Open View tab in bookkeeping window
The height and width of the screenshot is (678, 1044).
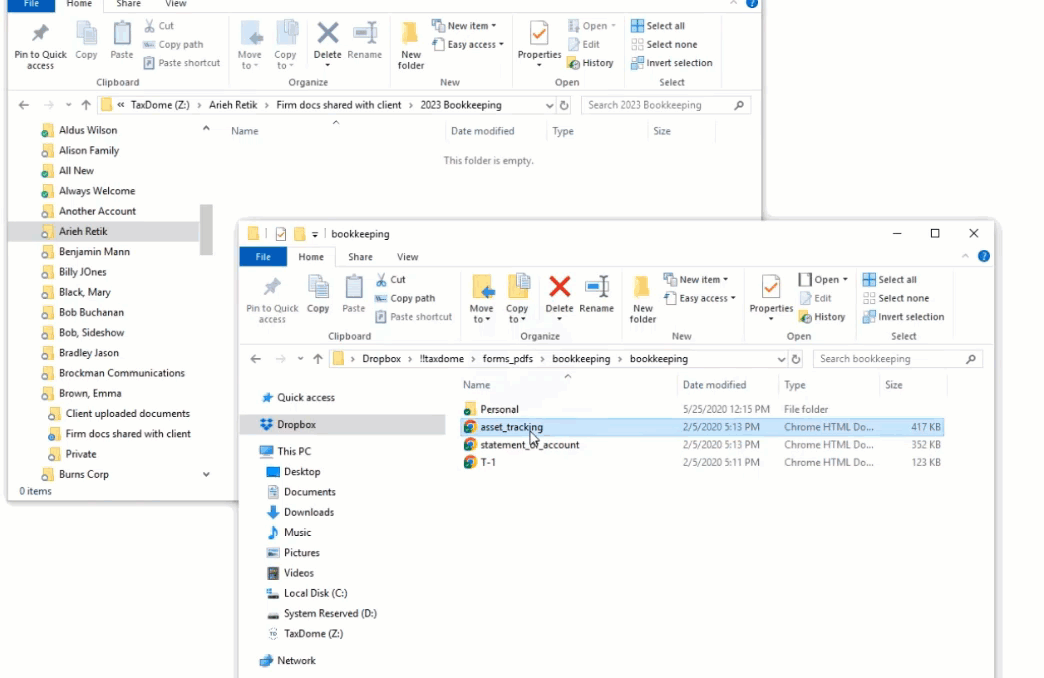pyautogui.click(x=408, y=257)
